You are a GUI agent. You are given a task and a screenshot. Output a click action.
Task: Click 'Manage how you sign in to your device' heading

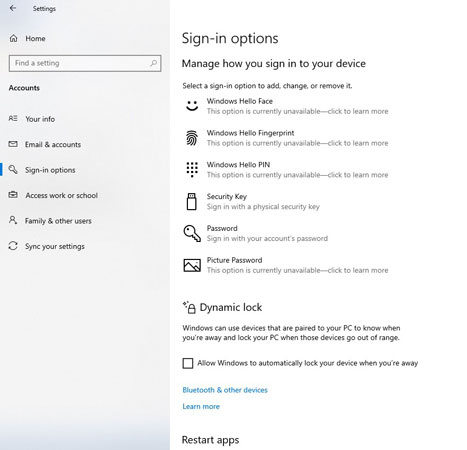coord(274,63)
